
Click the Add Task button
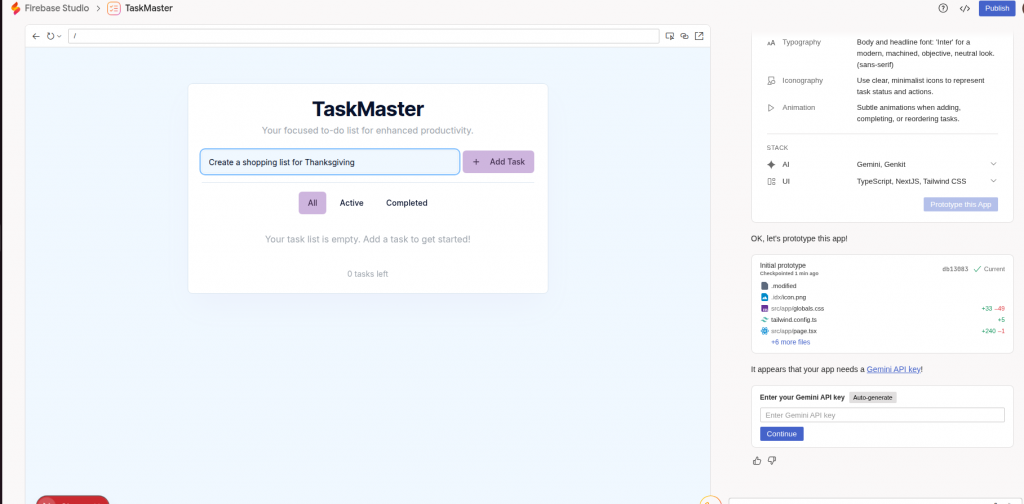(498, 162)
